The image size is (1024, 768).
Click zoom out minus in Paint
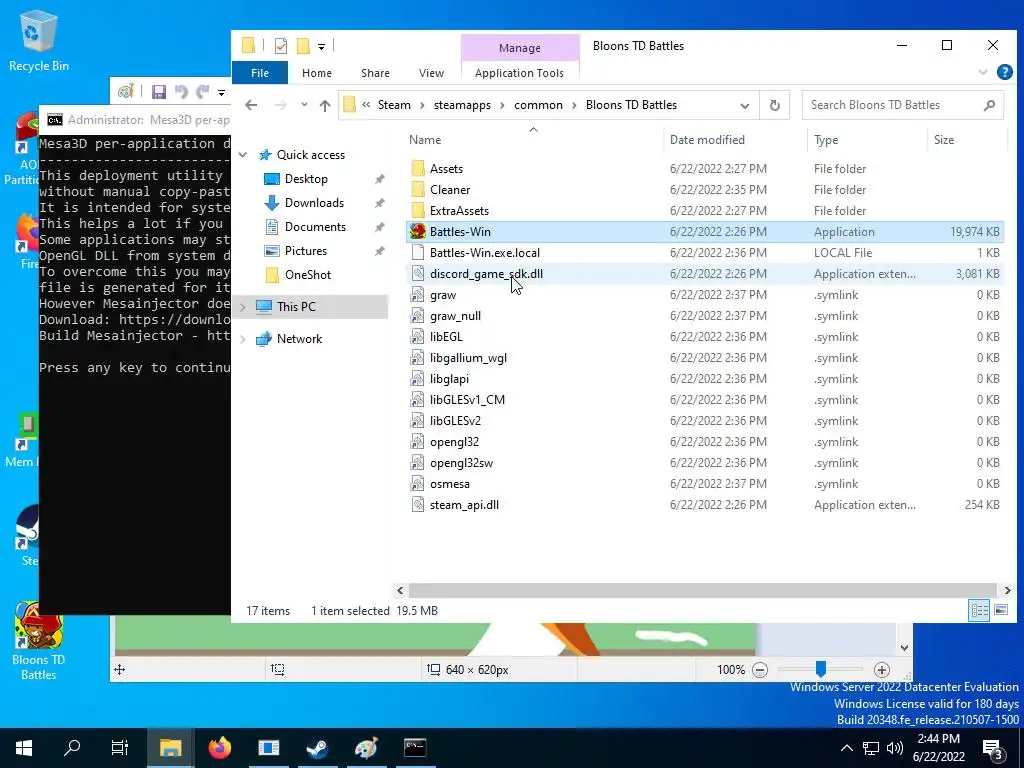760,670
